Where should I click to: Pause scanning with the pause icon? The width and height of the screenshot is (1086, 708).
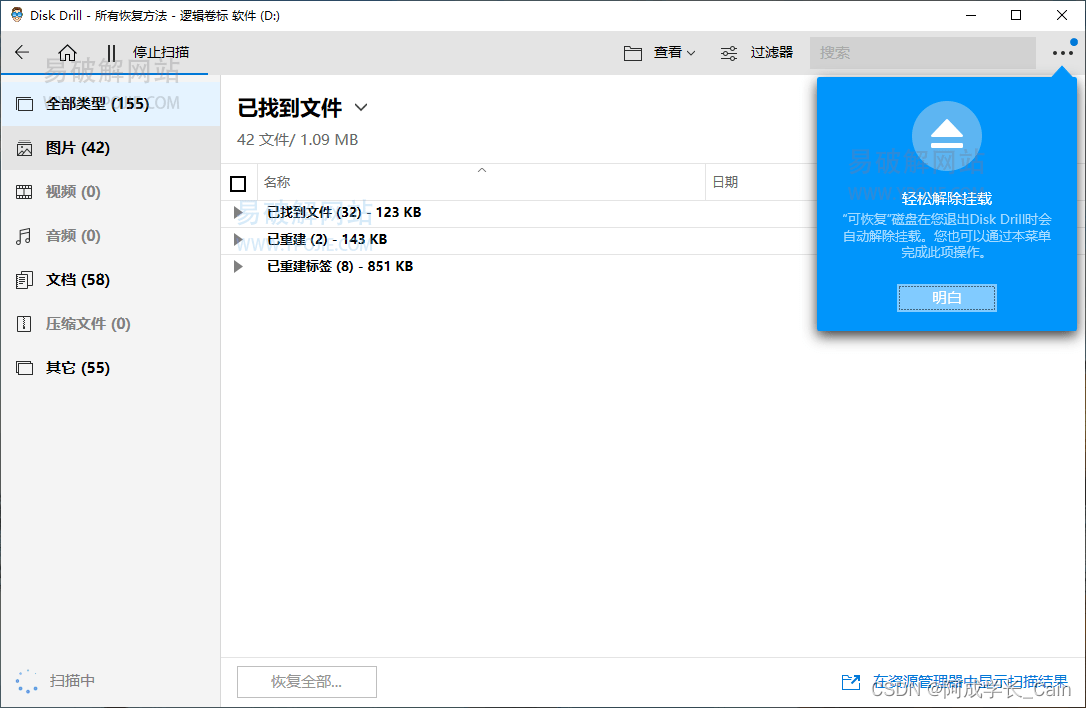[111, 53]
